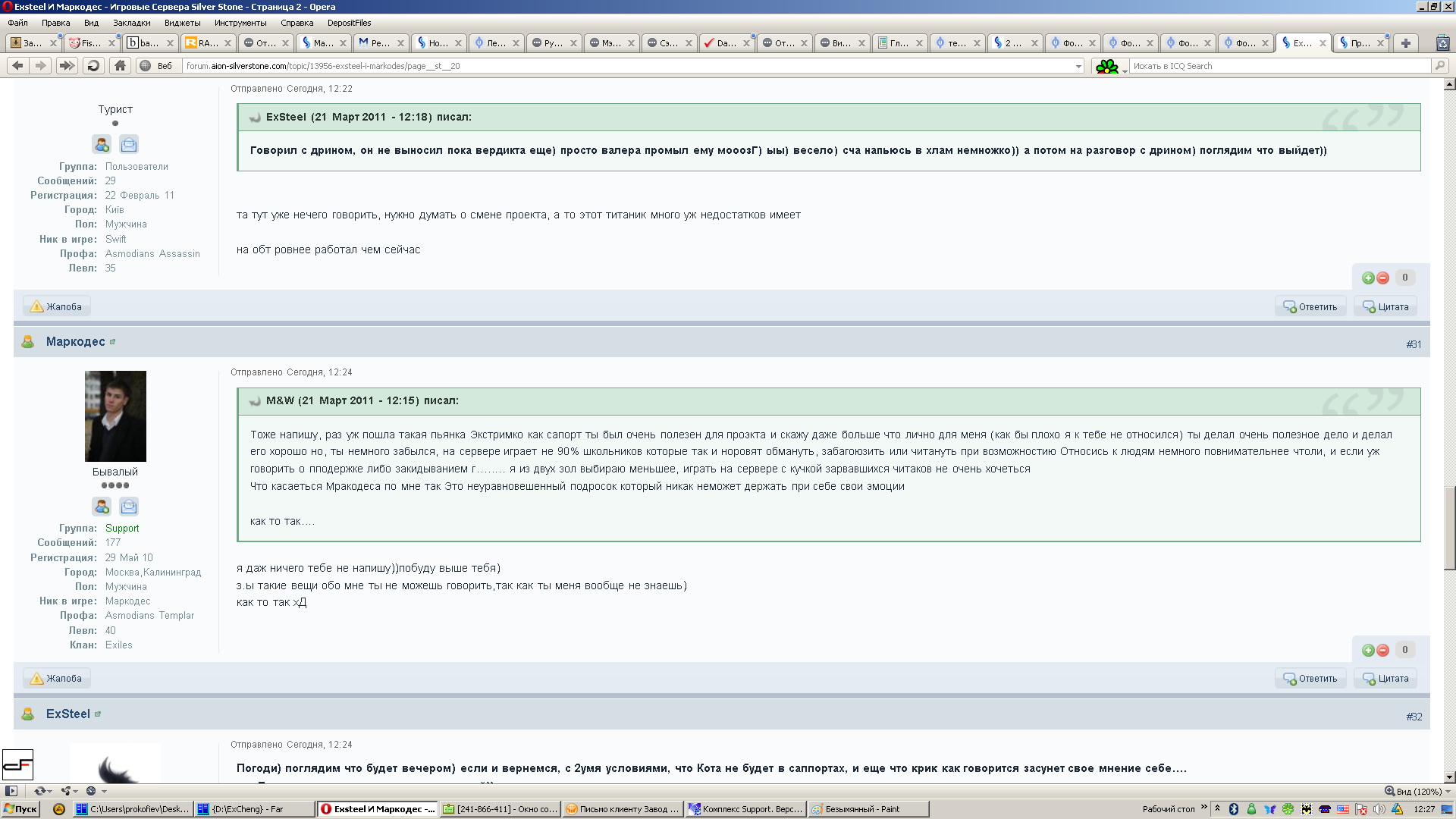This screenshot has width=1456, height=819.
Task: Open the Закладки menu
Action: coord(132,23)
